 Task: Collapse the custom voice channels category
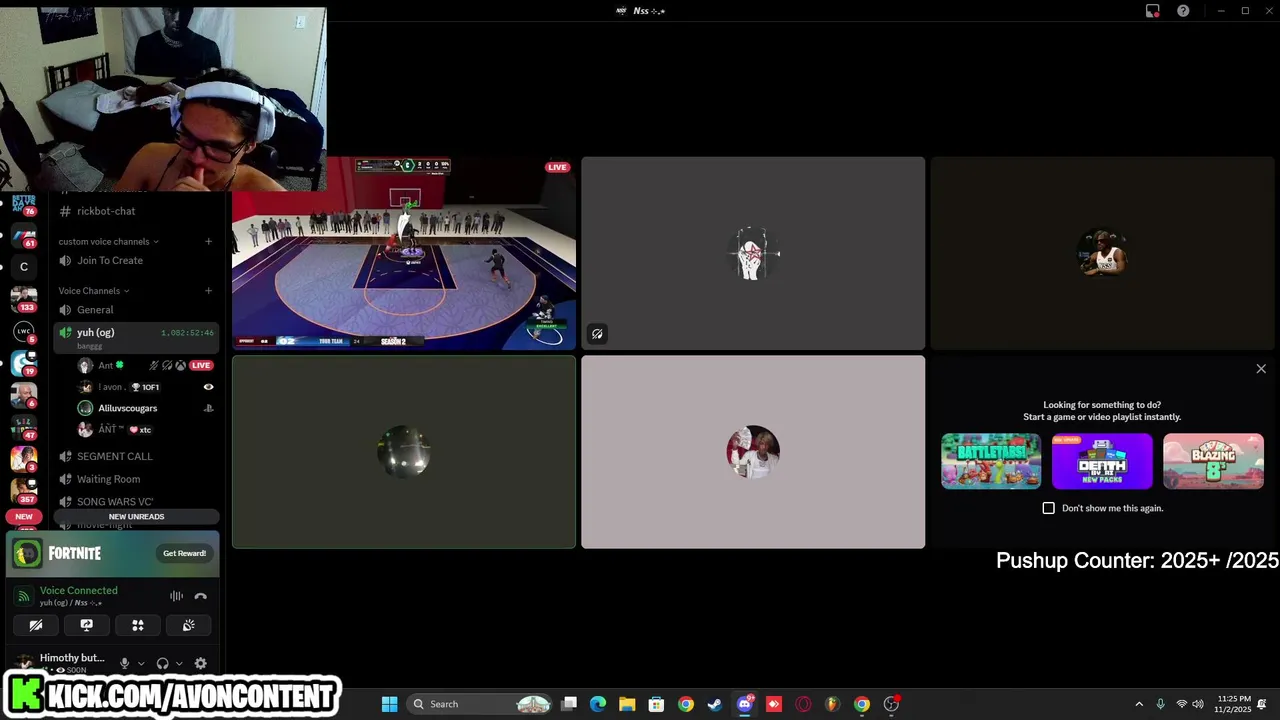click(108, 241)
